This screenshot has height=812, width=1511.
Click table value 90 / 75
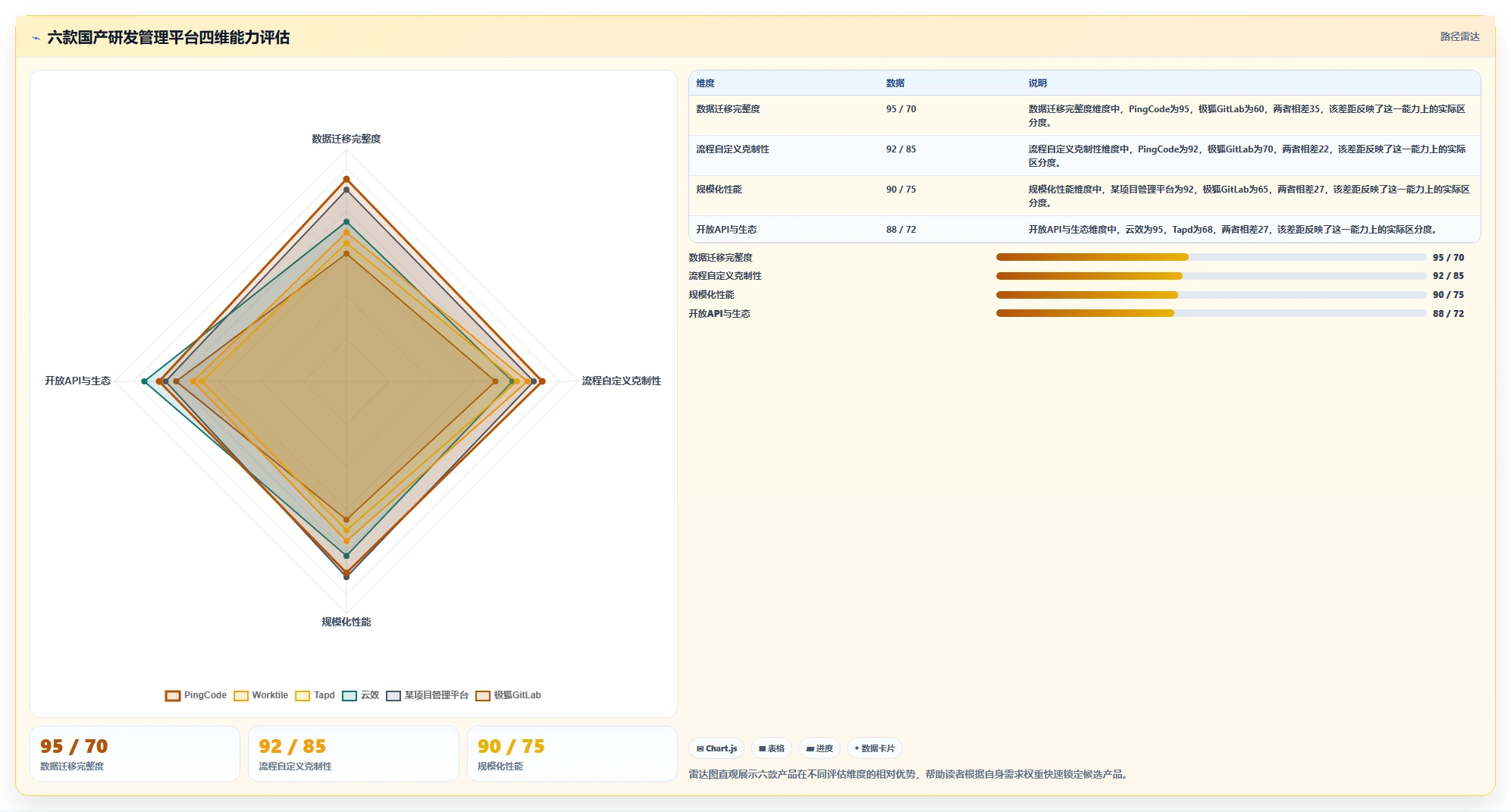coord(901,190)
